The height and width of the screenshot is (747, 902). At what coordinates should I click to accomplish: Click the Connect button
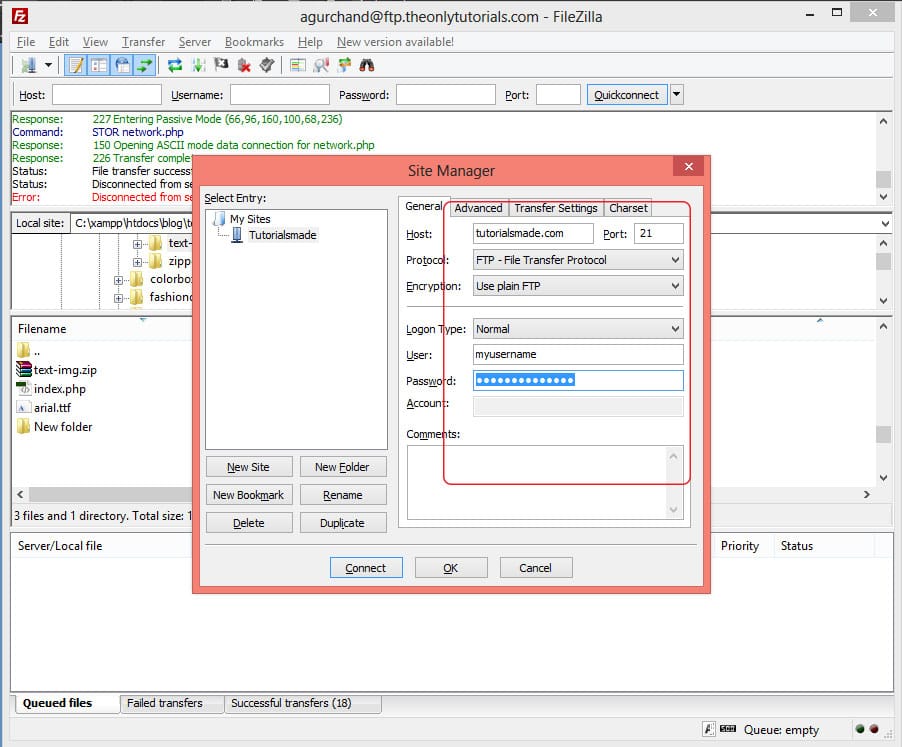pos(366,568)
